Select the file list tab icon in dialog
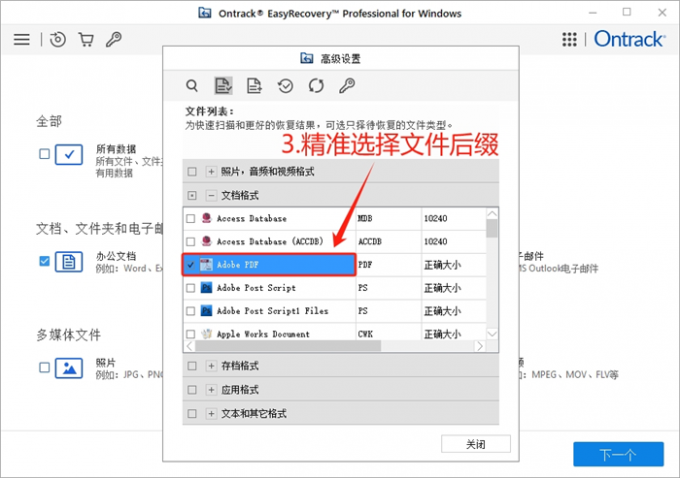Image resolution: width=680 pixels, height=478 pixels. [223, 85]
